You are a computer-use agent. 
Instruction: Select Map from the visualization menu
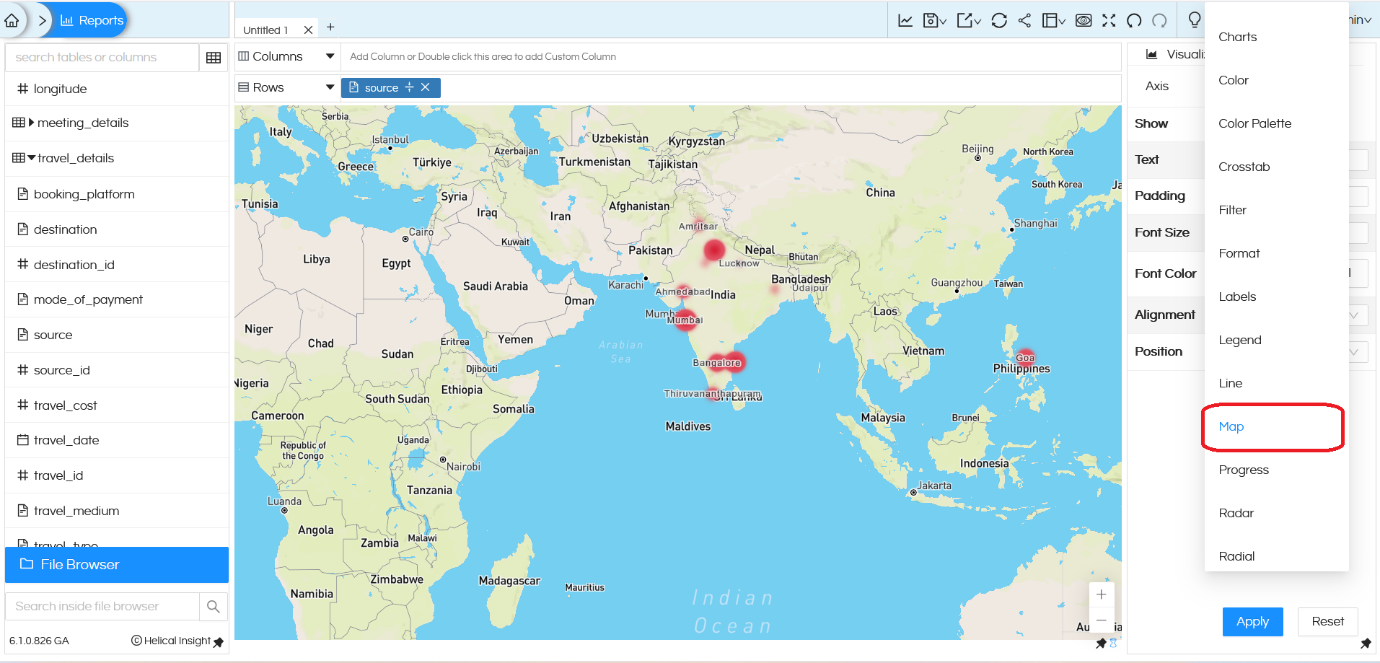[1231, 426]
